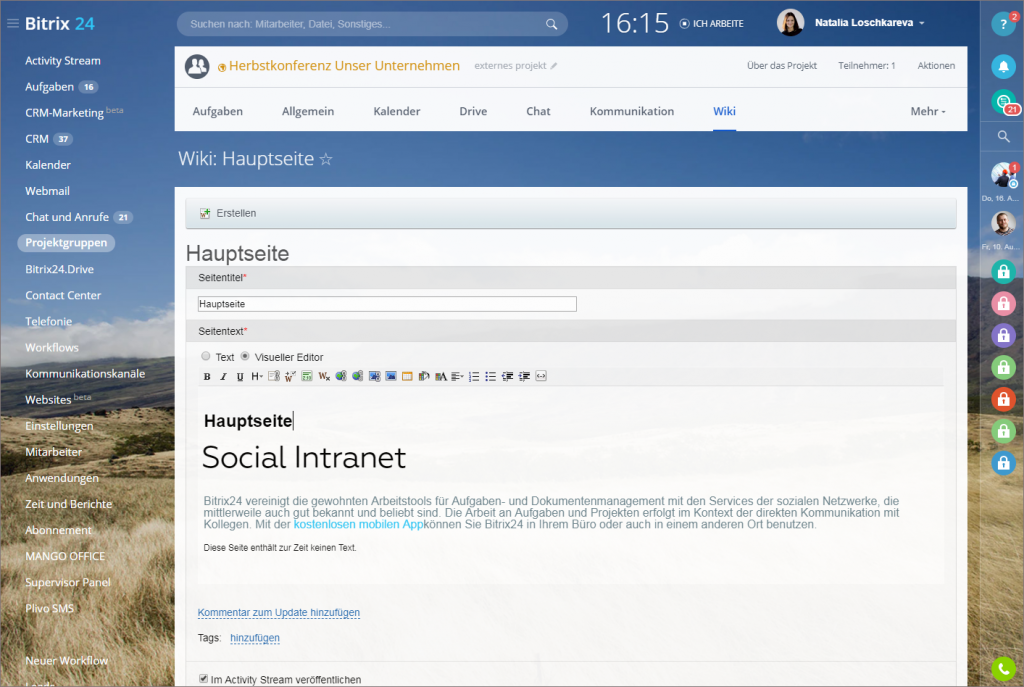Open notifications bell icon
This screenshot has width=1024, height=687.
[x=1003, y=66]
